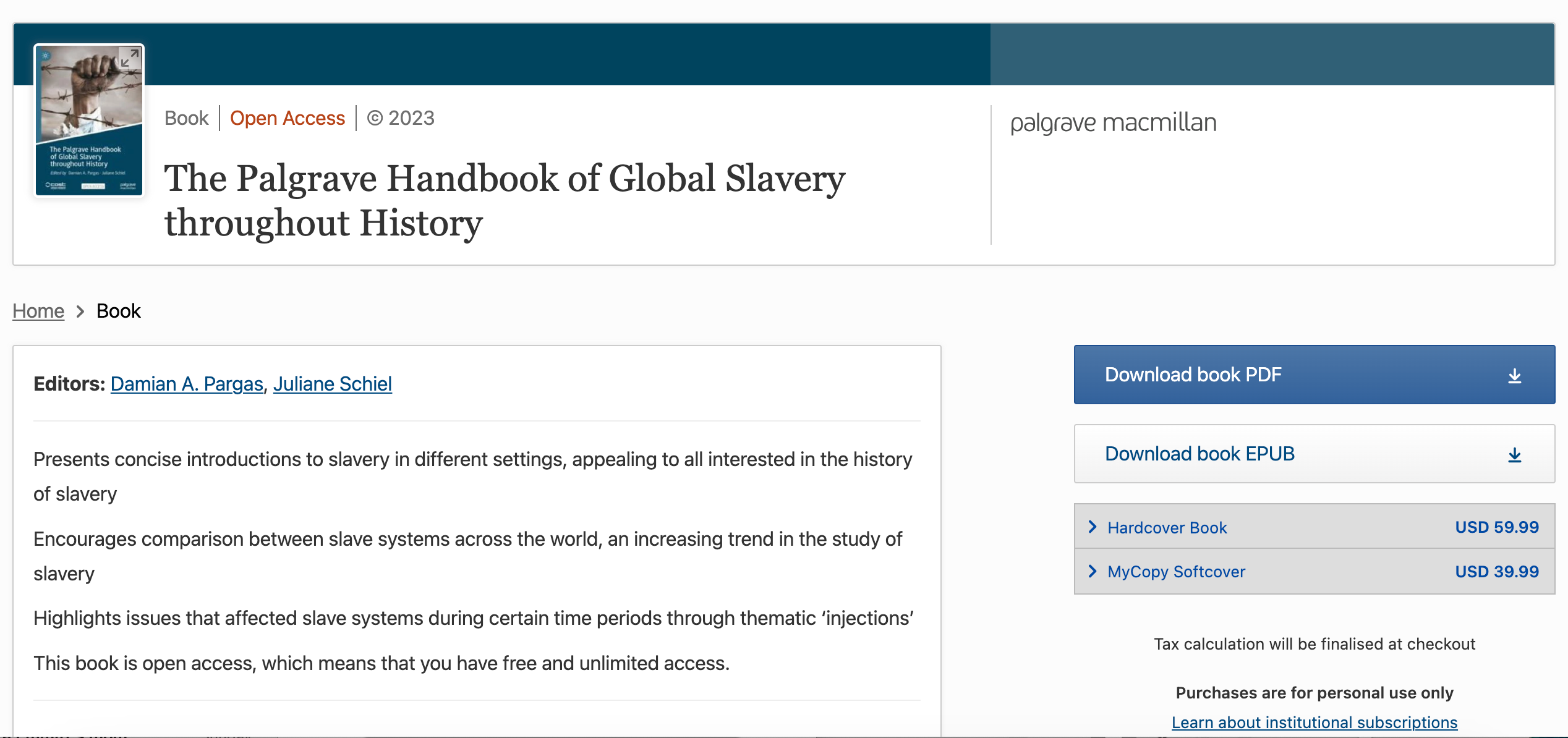1568x738 pixels.
Task: Go to Home via breadcrumb link
Action: 38,311
